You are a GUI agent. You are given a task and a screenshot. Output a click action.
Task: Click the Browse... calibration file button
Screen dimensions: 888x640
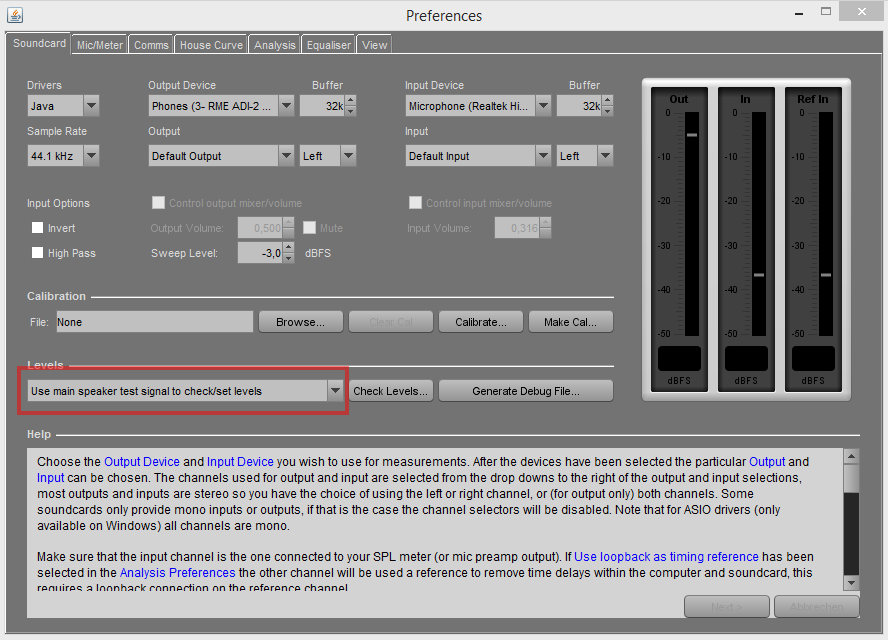tap(300, 322)
